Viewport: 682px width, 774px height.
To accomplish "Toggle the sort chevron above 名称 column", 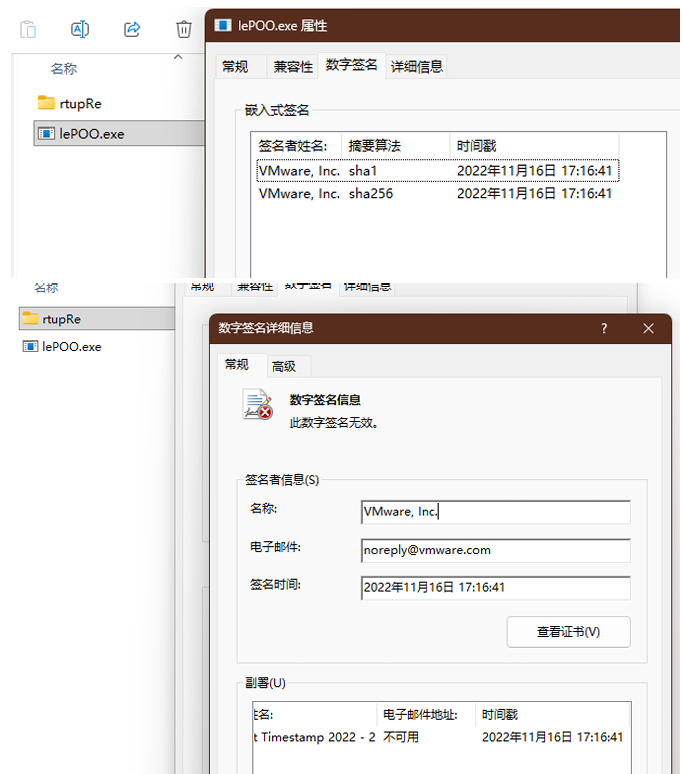I will (x=178, y=58).
